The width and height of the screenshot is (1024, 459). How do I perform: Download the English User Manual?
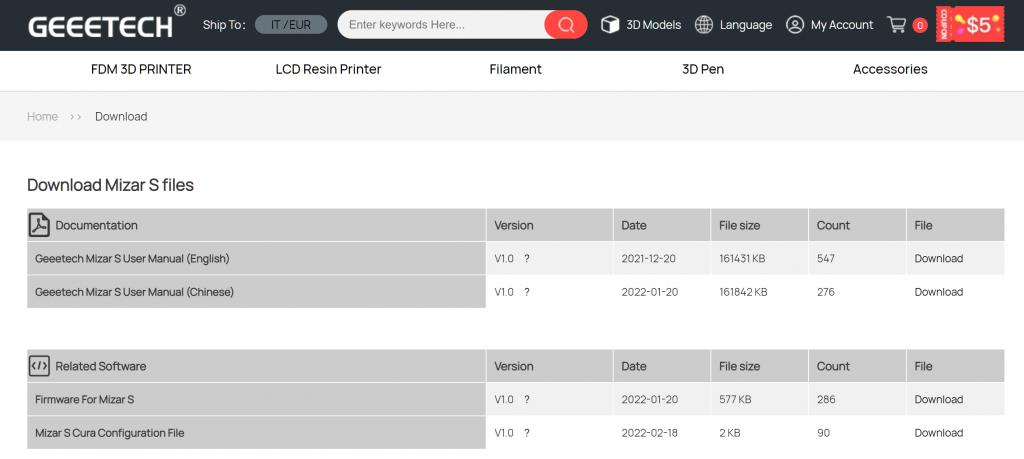click(938, 259)
